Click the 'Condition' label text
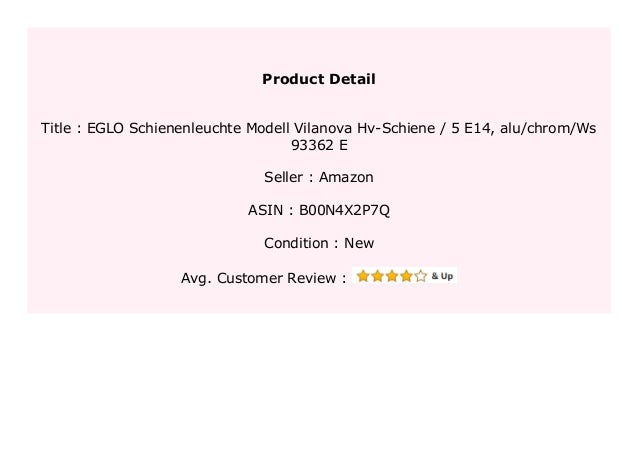 pyautogui.click(x=296, y=243)
